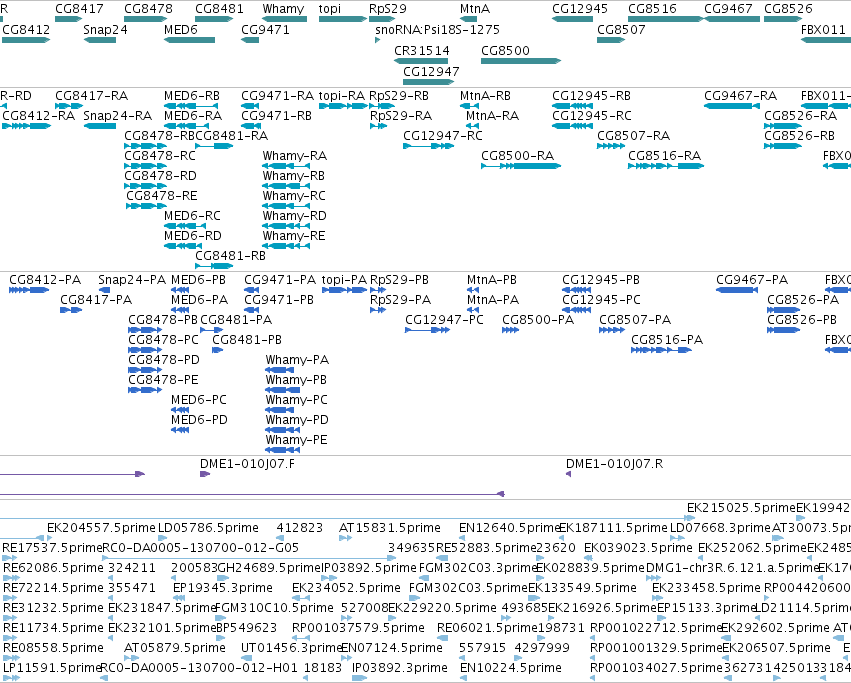Click the CG8500-RA transcript label

click(518, 156)
